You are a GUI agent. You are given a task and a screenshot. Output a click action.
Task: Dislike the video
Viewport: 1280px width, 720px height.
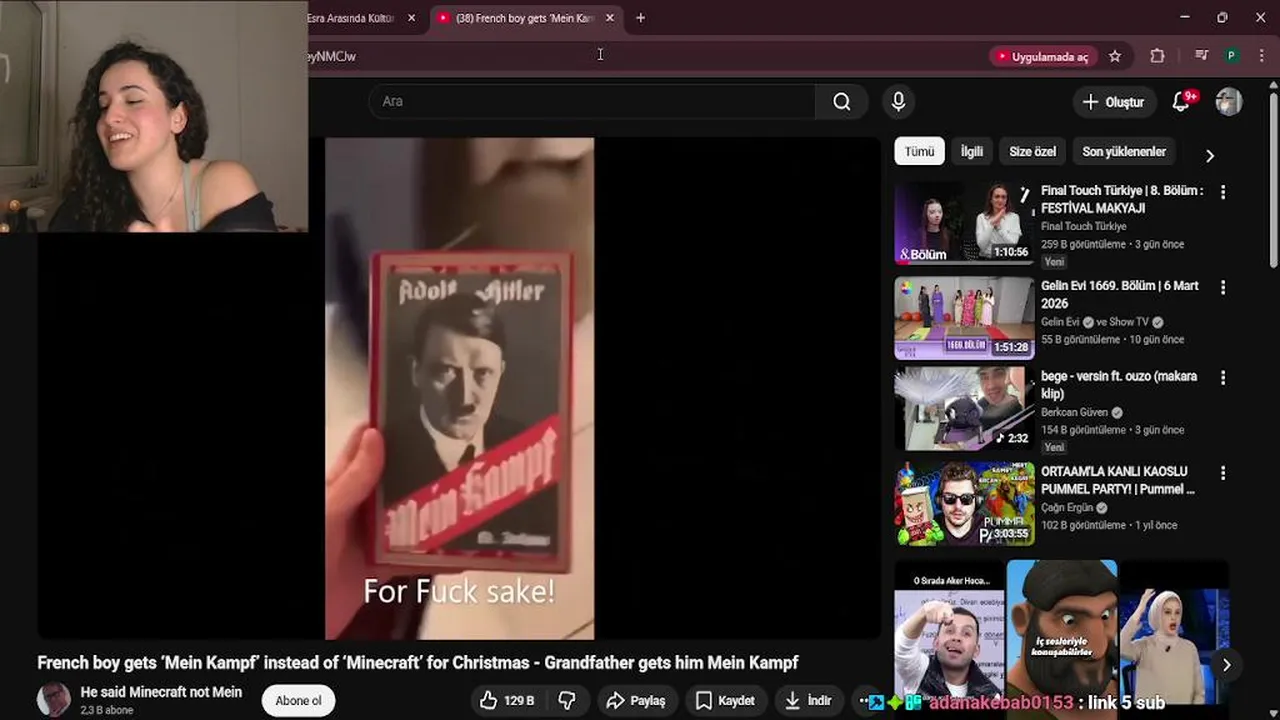click(x=567, y=701)
